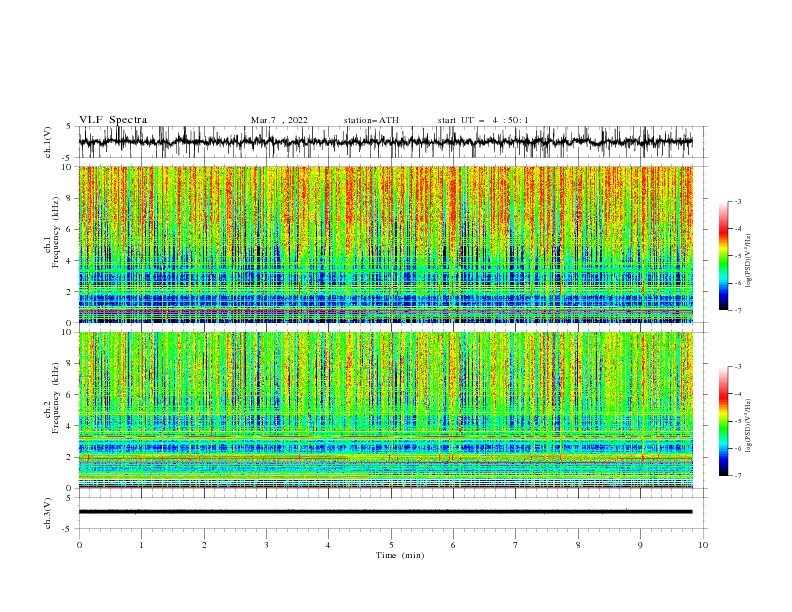
Task: Click the time axis tick label 7
Action: [516, 545]
